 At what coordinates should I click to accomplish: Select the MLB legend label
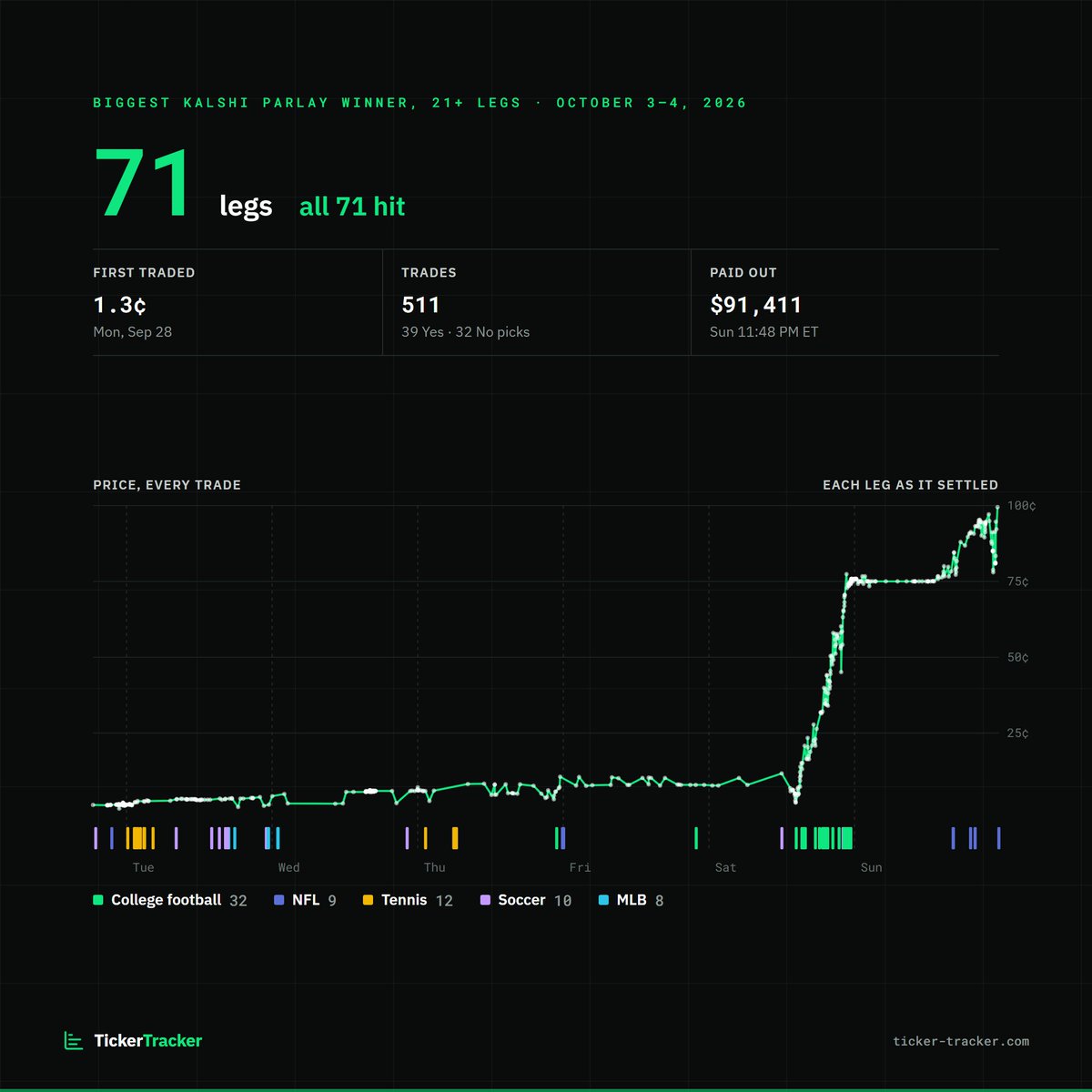pyautogui.click(x=632, y=900)
